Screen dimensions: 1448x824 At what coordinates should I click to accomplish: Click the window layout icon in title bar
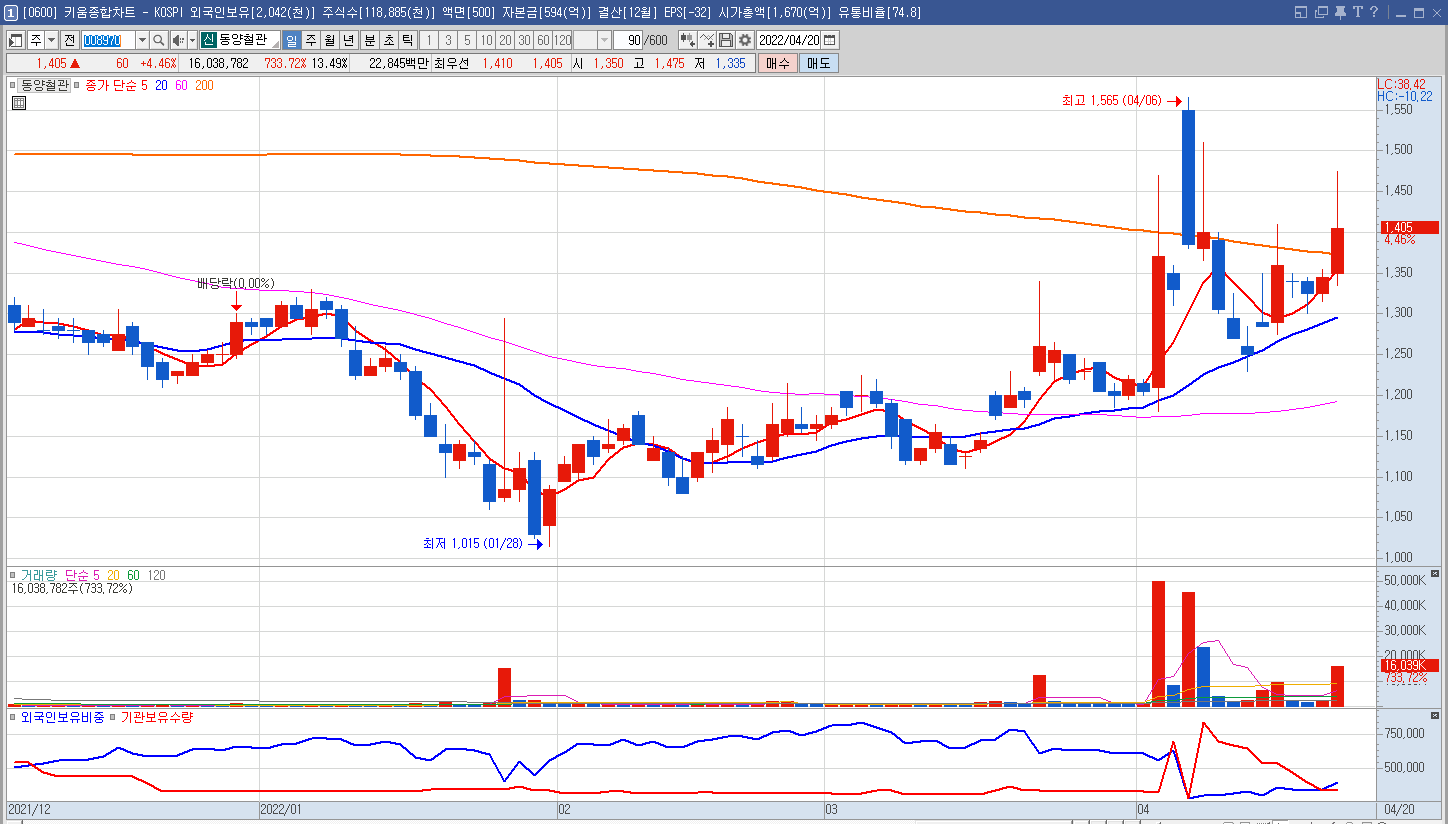point(1300,12)
